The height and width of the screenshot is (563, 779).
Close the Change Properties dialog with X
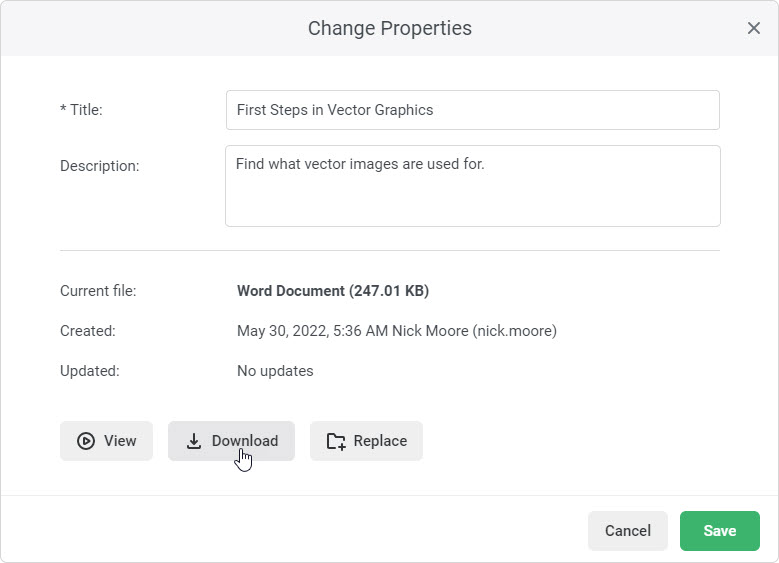754,28
